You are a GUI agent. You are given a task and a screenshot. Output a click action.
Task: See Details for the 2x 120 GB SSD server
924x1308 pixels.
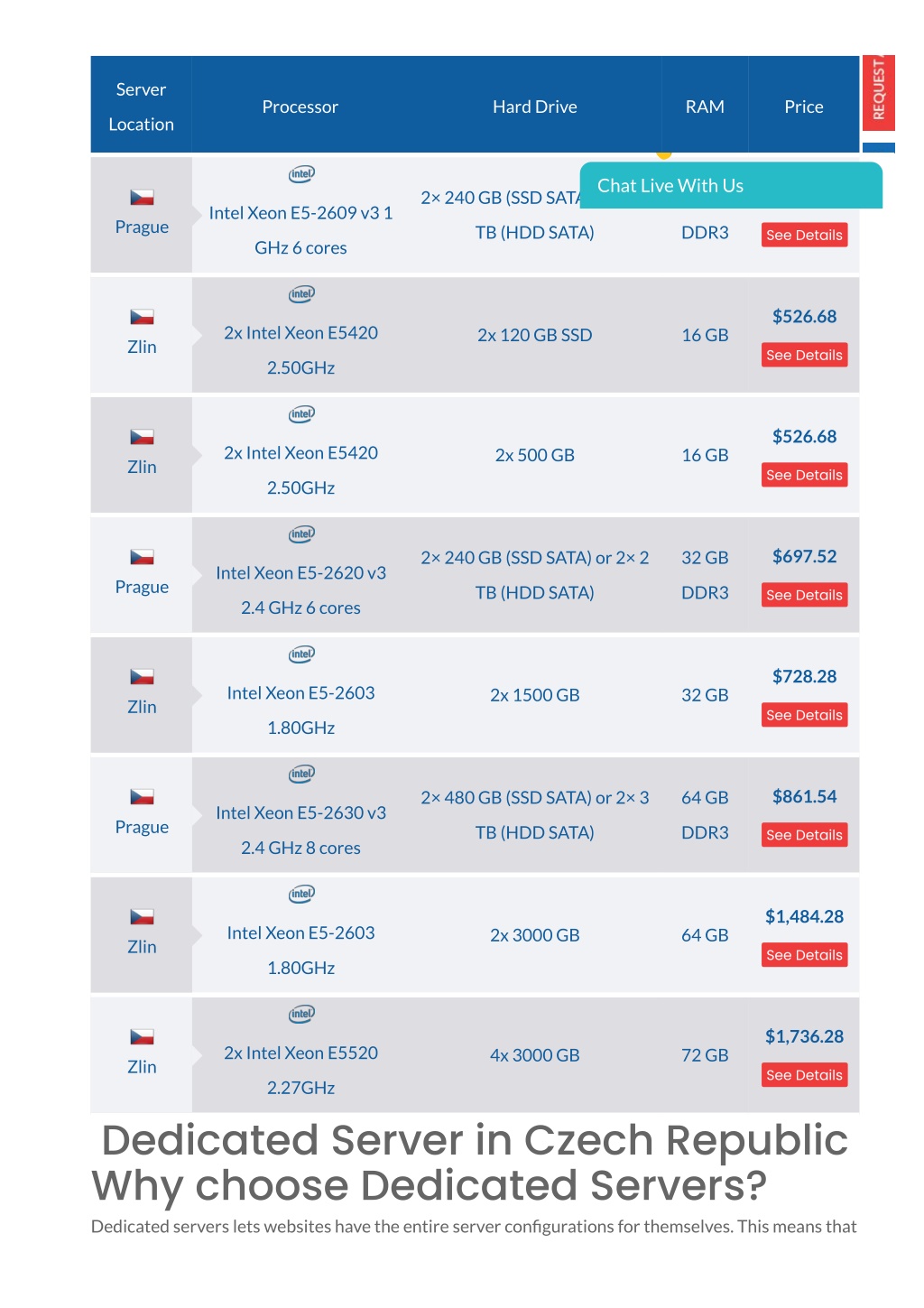tap(804, 355)
